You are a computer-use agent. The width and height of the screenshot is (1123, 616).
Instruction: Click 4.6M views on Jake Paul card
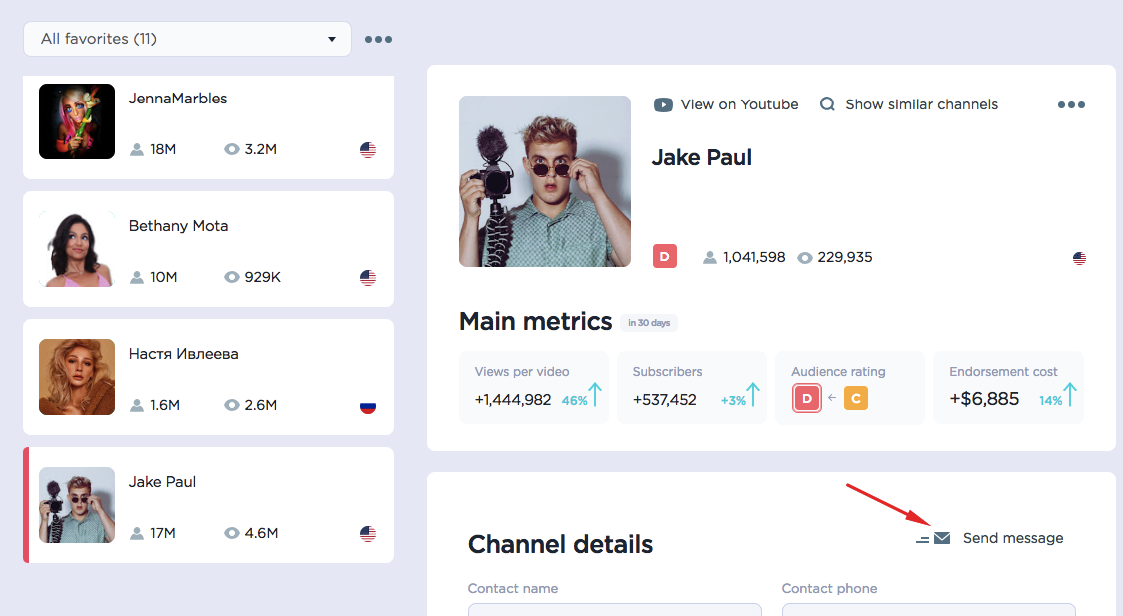(261, 534)
